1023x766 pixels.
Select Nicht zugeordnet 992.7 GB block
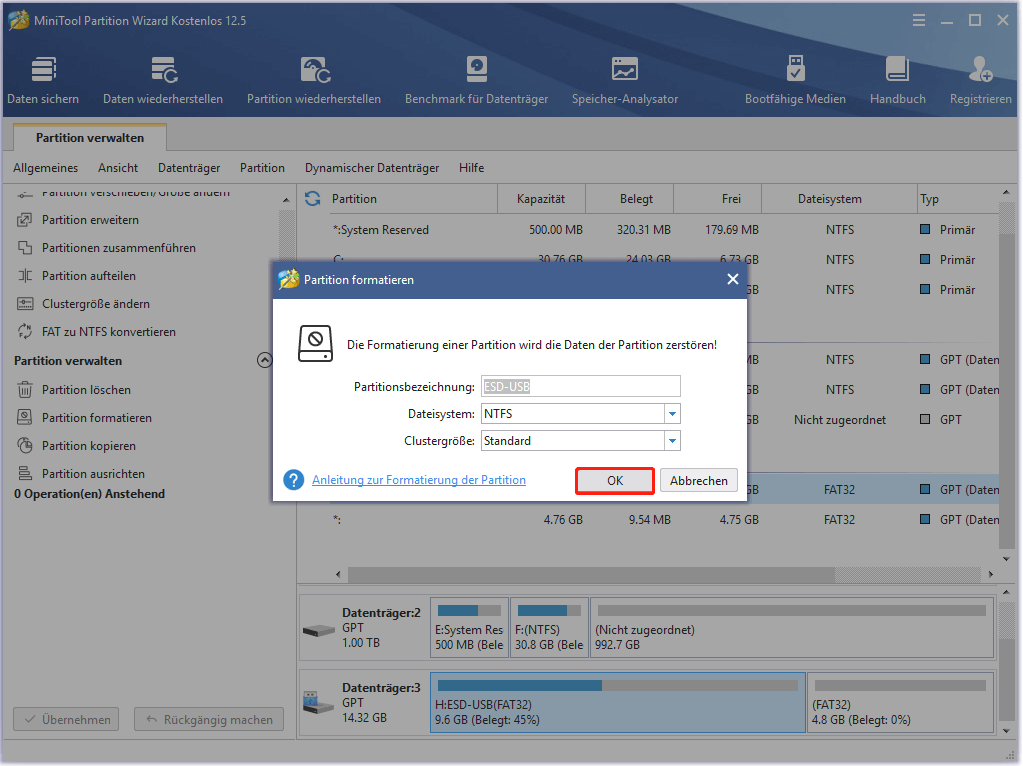792,628
